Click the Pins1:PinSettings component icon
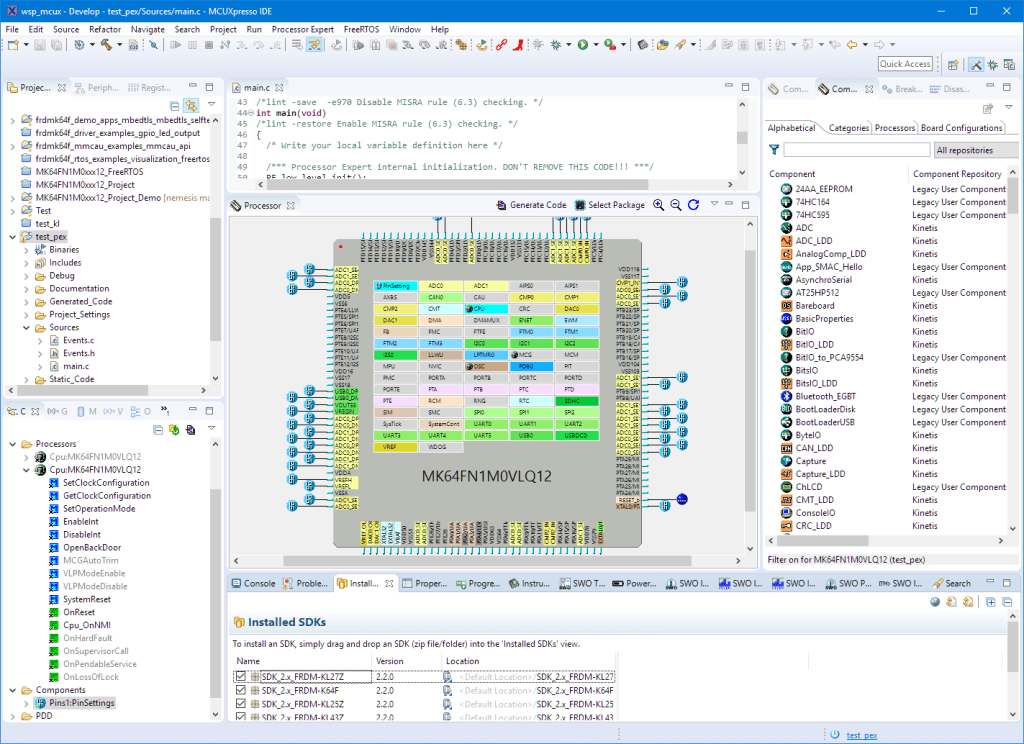 pos(40,703)
